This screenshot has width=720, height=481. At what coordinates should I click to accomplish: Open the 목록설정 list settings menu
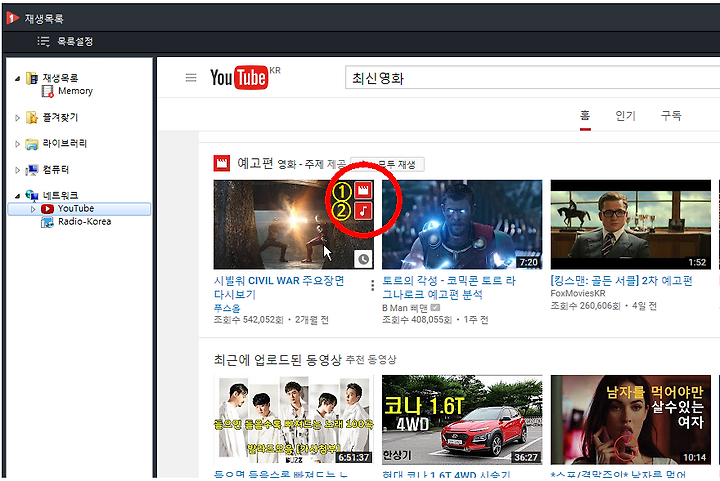65,42
